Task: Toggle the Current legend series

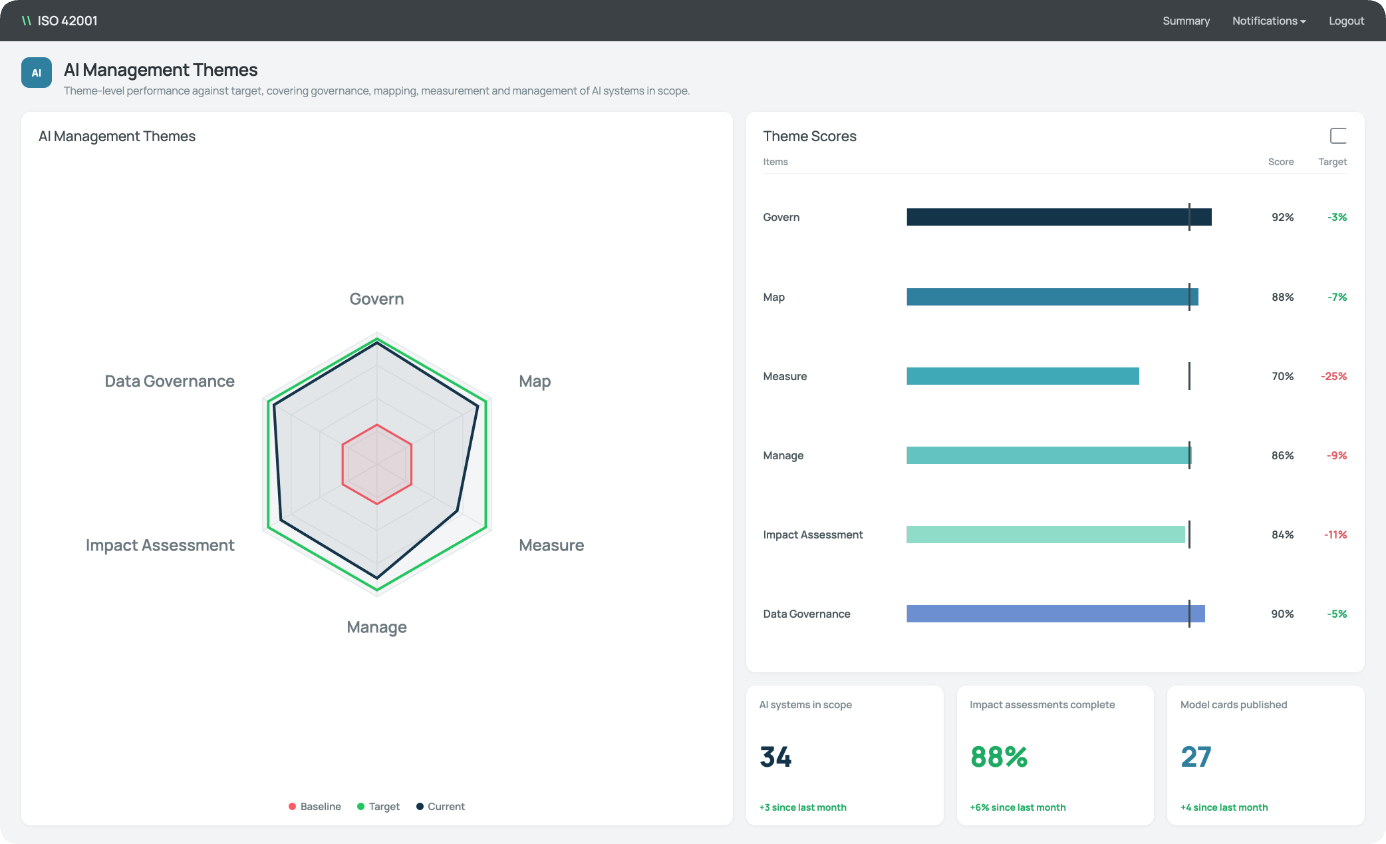Action: tap(441, 806)
